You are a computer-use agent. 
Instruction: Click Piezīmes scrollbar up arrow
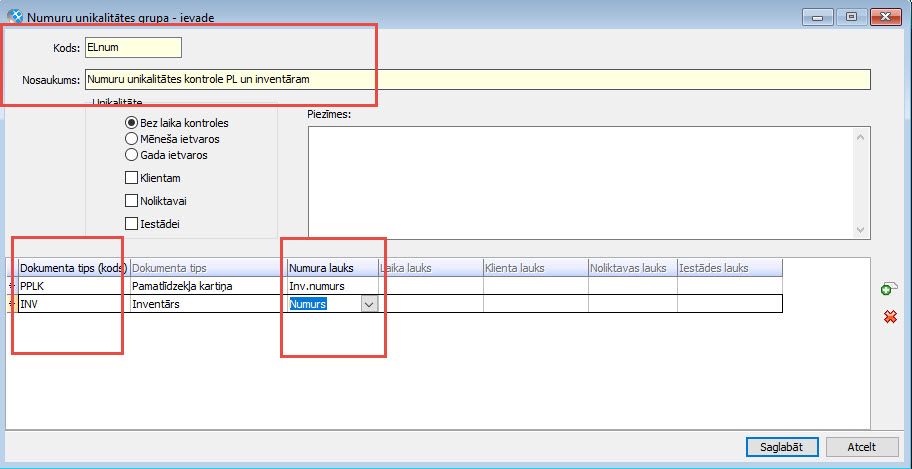[x=861, y=137]
